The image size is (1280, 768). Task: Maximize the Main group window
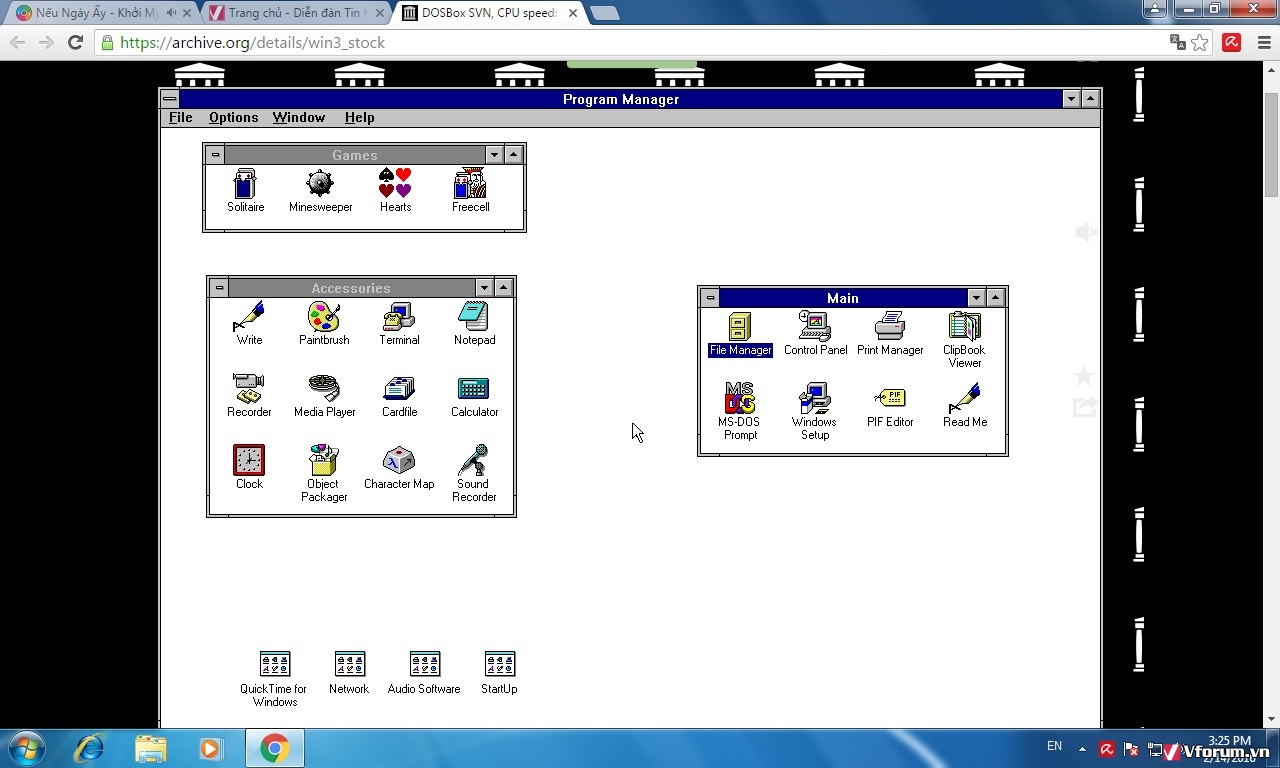(995, 297)
